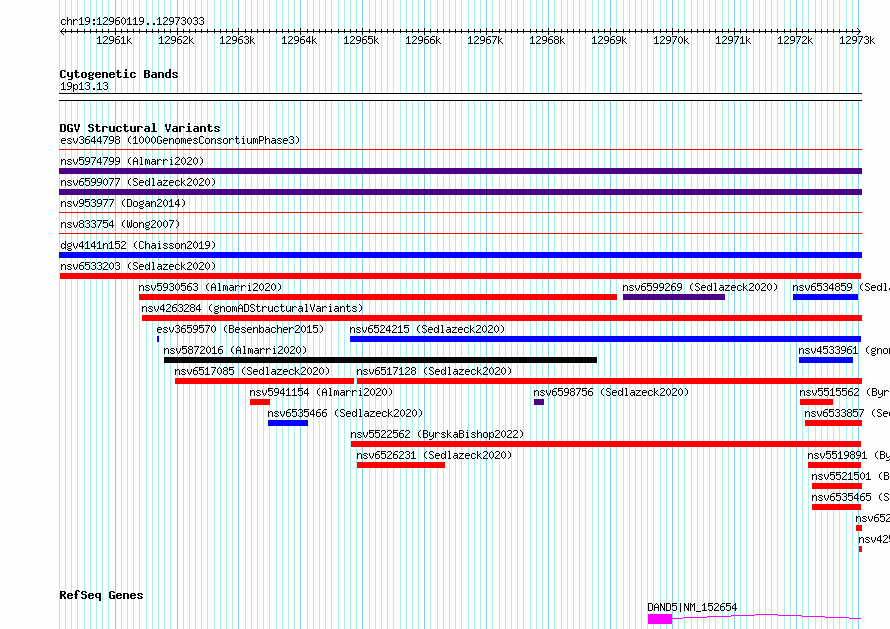The image size is (890, 629).
Task: Open the nsv6517085 Sedlazeck2020 label
Action: pos(252,371)
